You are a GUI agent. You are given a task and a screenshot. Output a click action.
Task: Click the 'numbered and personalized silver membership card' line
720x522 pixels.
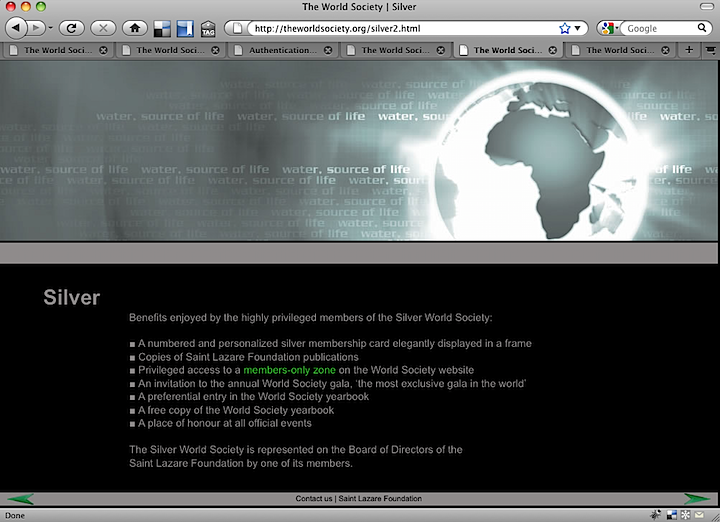pos(335,343)
